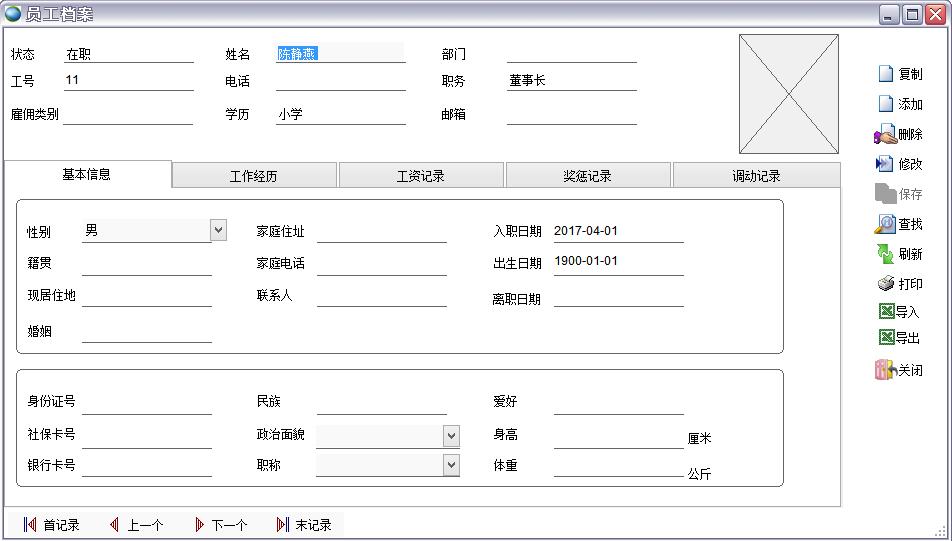Close the form using 关闭 icon
The image size is (952, 541).
(x=885, y=370)
